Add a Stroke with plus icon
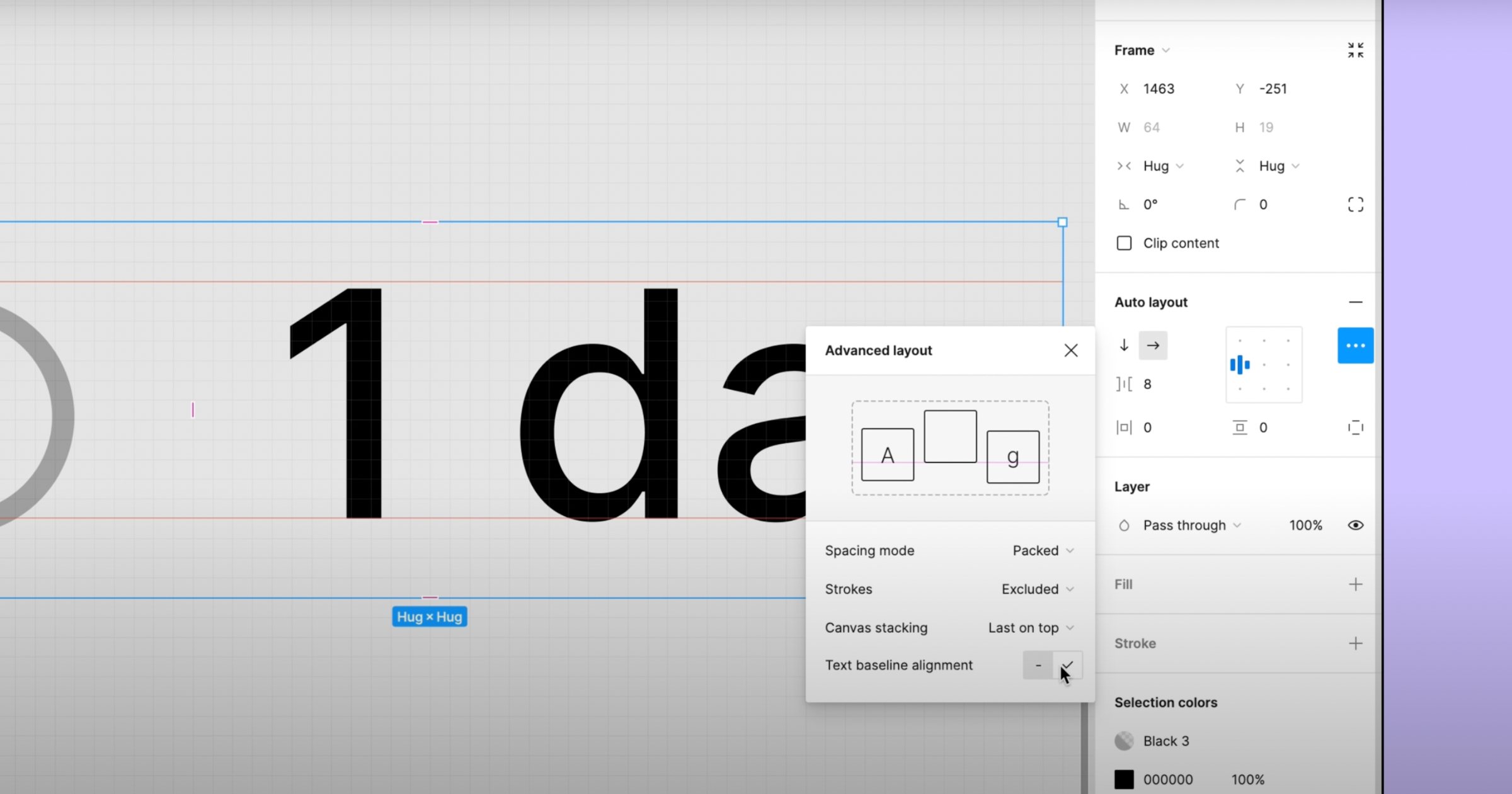1512x794 pixels. [x=1356, y=644]
